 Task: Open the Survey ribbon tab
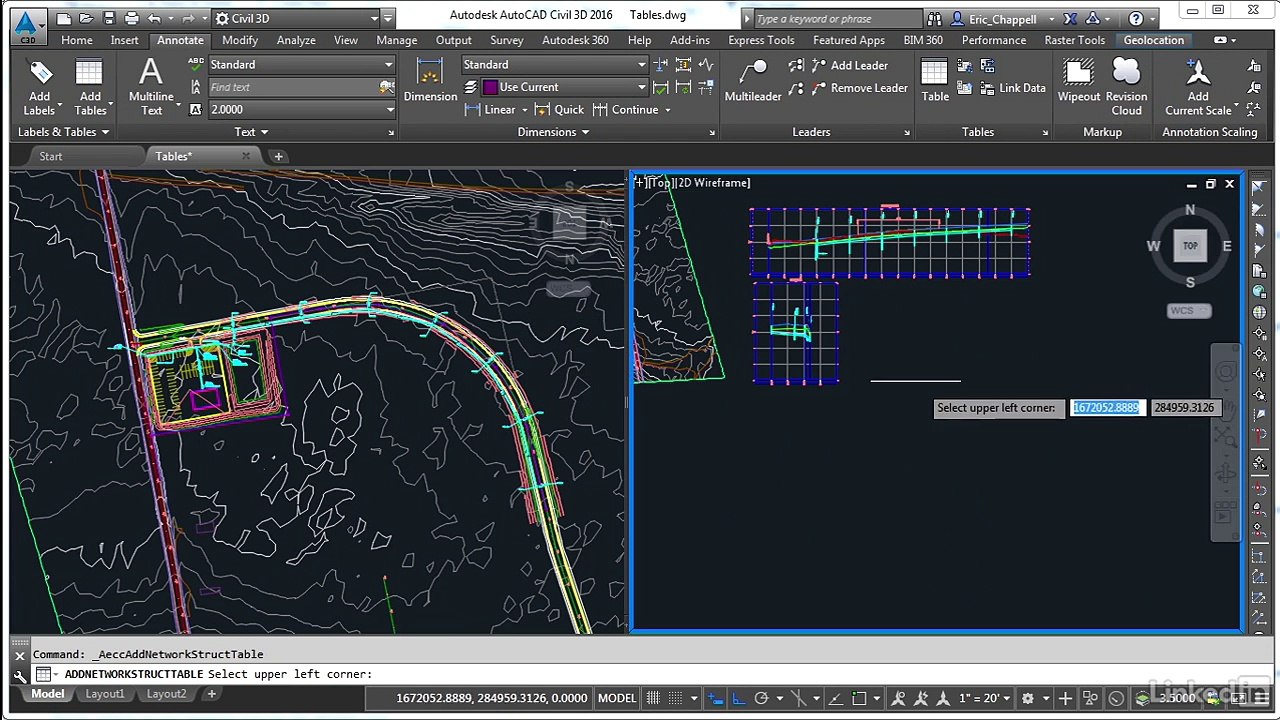click(x=507, y=40)
